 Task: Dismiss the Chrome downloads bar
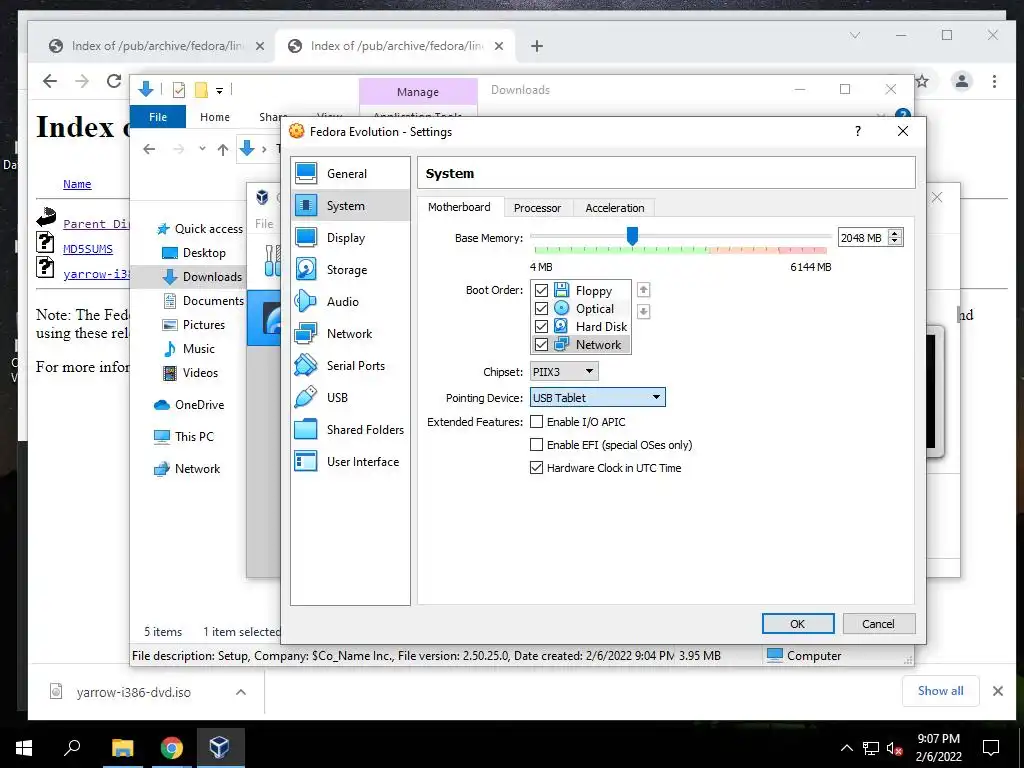tap(997, 691)
